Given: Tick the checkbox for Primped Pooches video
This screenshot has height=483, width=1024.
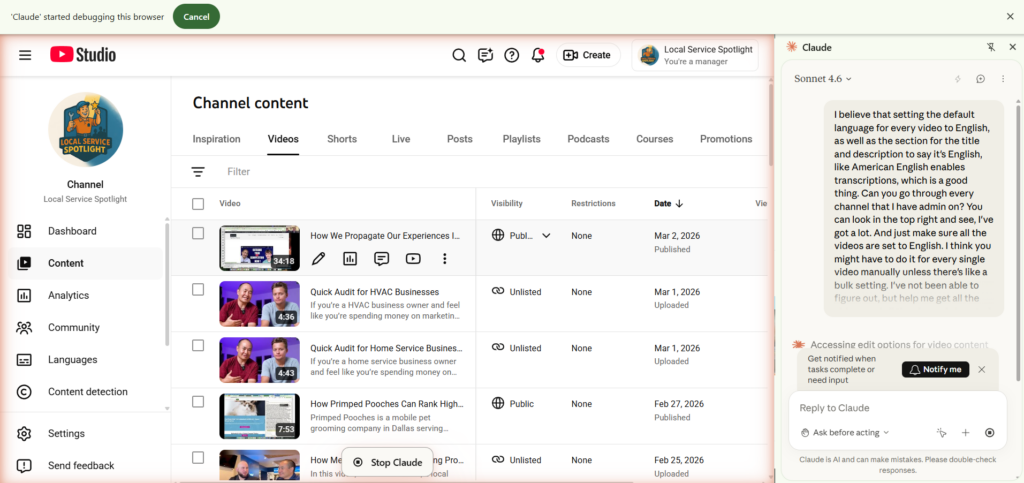Looking at the screenshot, I should [x=198, y=402].
